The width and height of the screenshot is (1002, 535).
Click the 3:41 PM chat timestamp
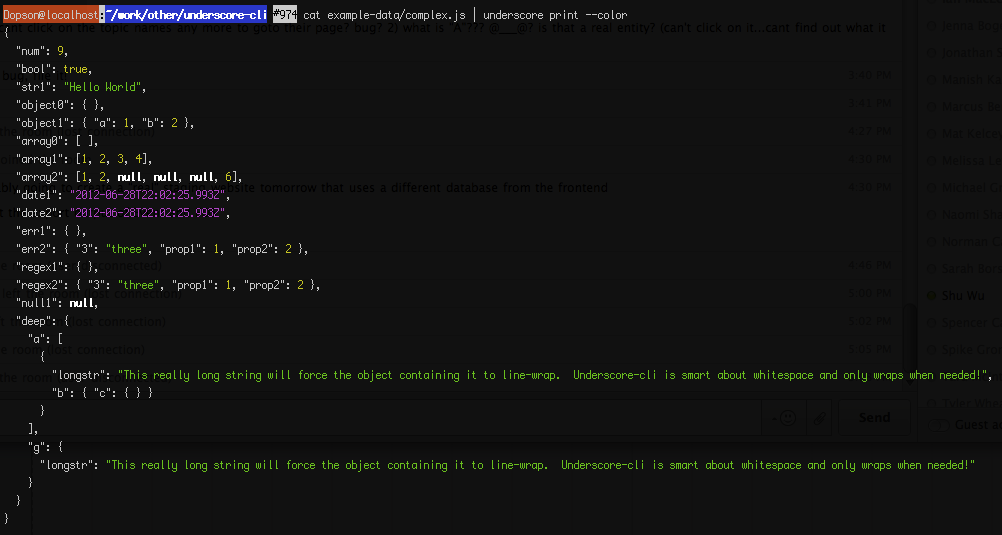pos(869,103)
